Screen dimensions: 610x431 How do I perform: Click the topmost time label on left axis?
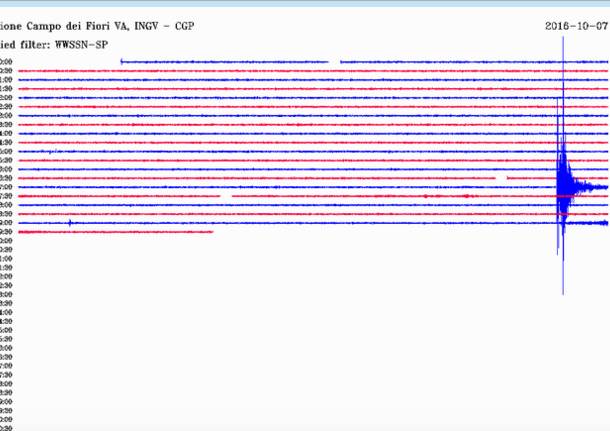6,62
